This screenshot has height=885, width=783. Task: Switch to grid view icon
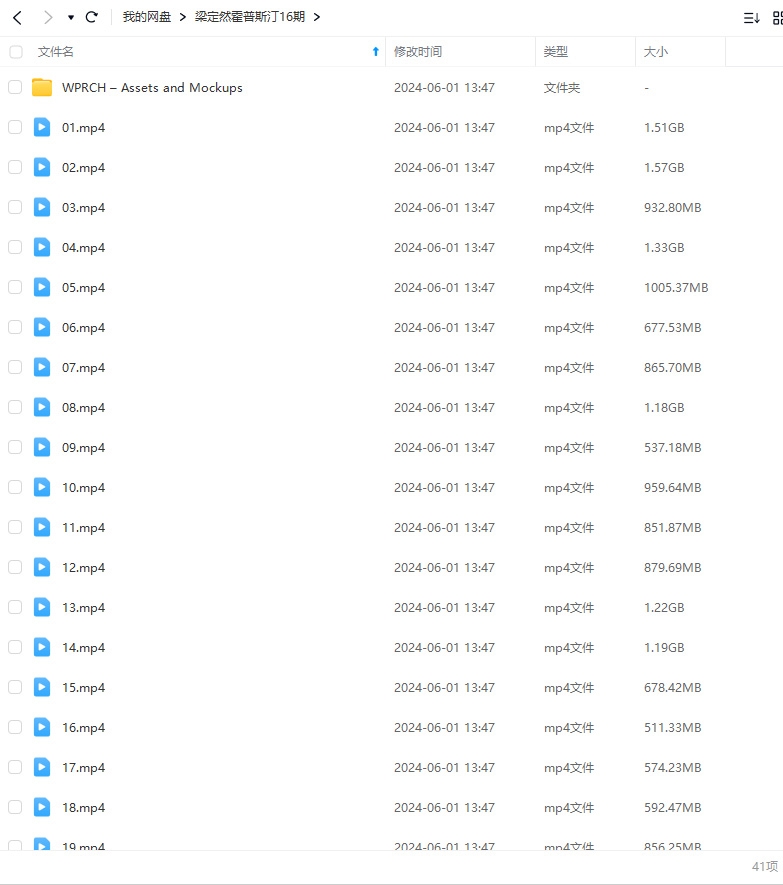(x=778, y=18)
